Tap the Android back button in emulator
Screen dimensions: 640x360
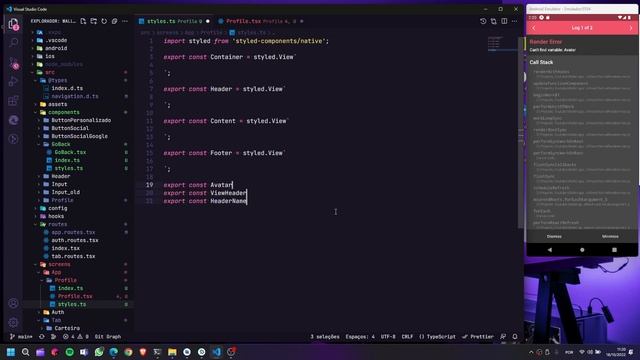[550, 250]
